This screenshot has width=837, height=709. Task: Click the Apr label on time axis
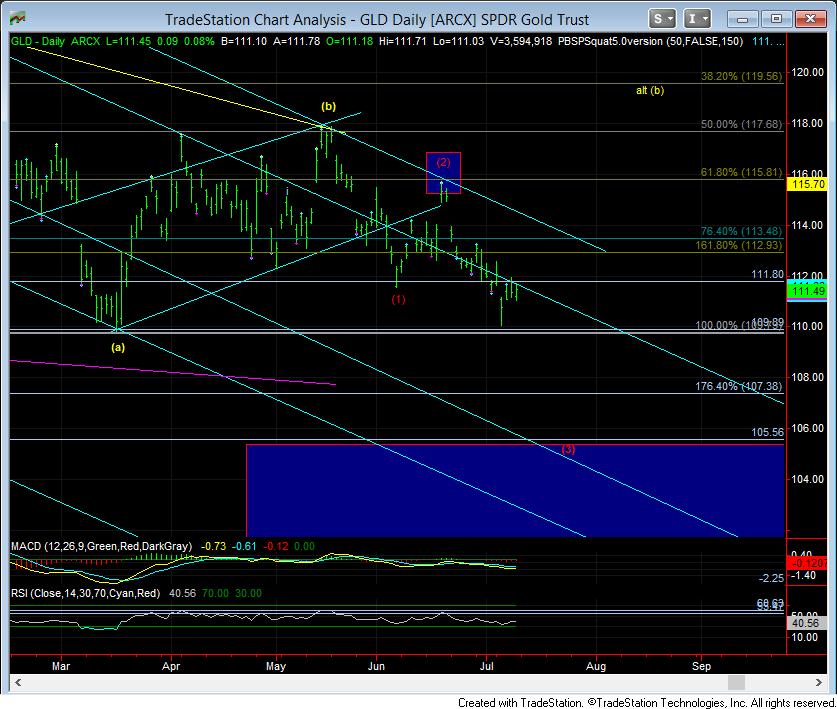point(171,666)
